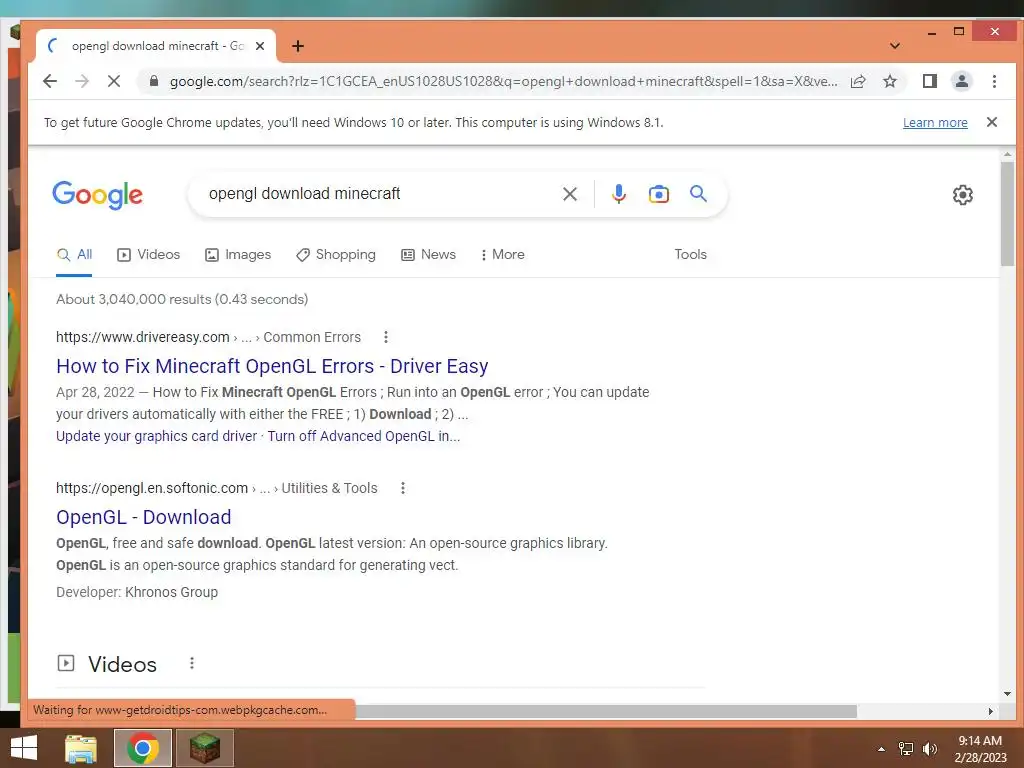Dismiss the Chrome update notification bar
The height and width of the screenshot is (768, 1024).
click(x=991, y=122)
